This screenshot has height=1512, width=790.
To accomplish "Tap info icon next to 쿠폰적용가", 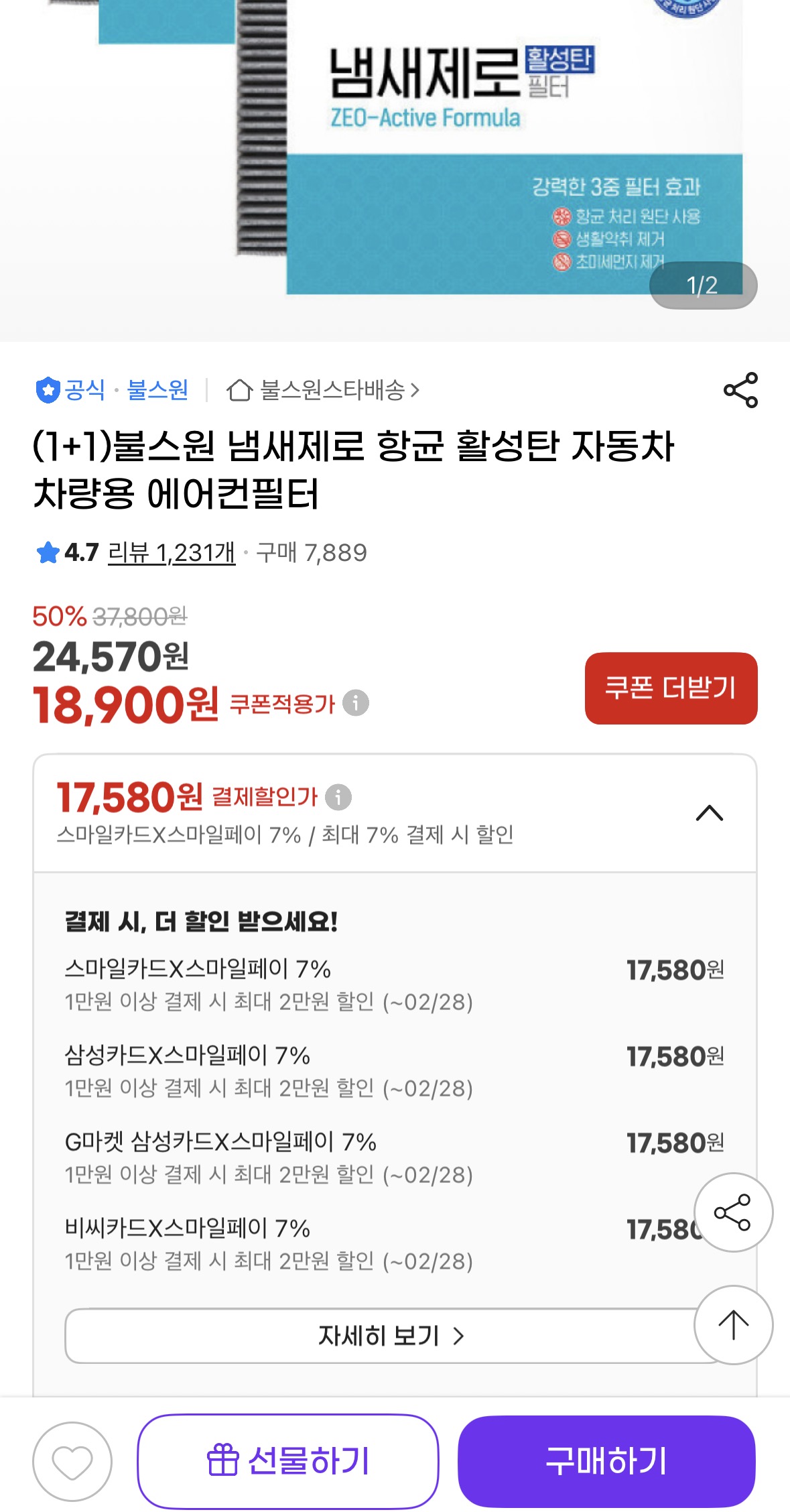I will coord(356,703).
